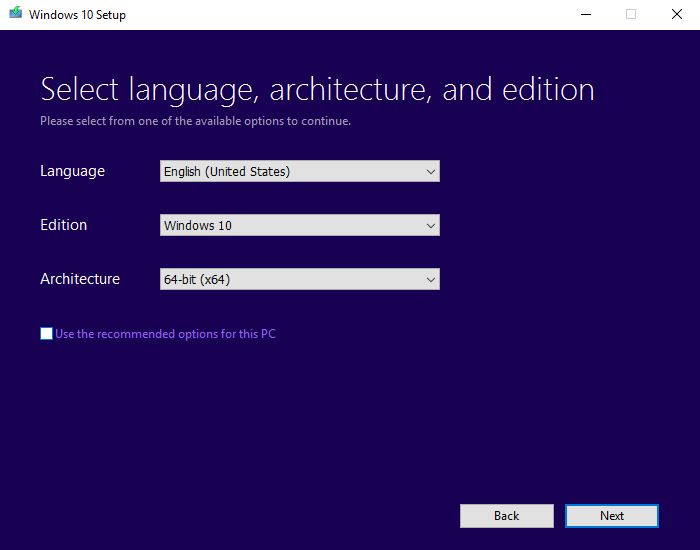Click the 'Use the recommended options for this PC' text
Viewport: 700px width, 550px height.
coord(165,334)
